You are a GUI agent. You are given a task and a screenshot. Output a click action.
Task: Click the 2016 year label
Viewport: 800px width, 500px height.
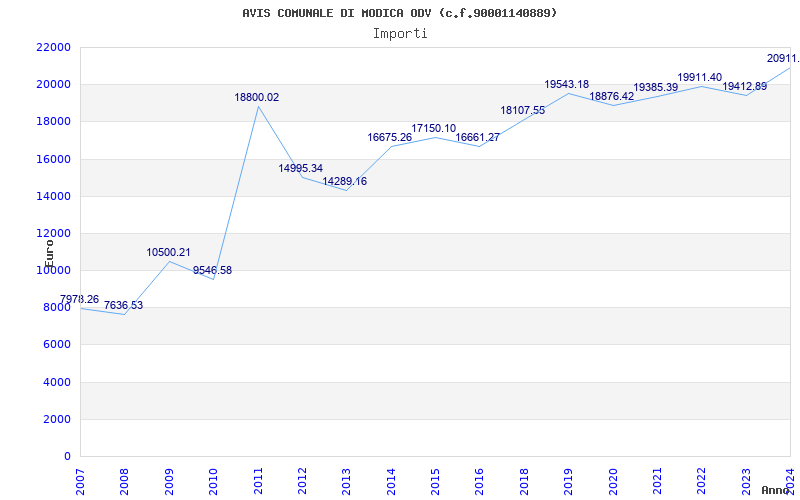pos(480,482)
